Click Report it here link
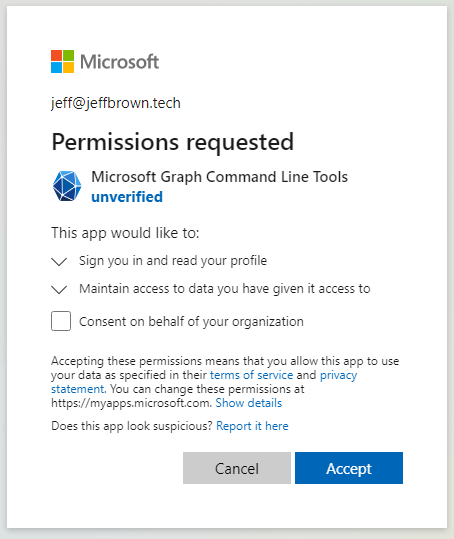 [252, 426]
